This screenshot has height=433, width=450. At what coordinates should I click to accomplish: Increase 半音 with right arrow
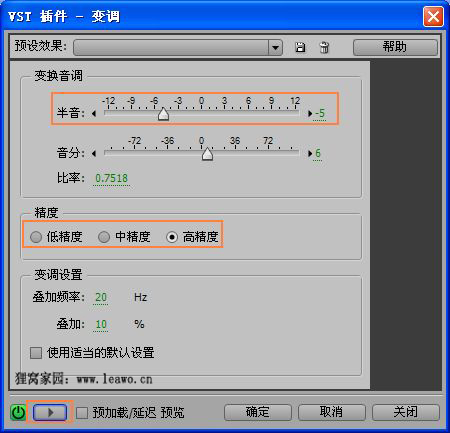coord(310,114)
